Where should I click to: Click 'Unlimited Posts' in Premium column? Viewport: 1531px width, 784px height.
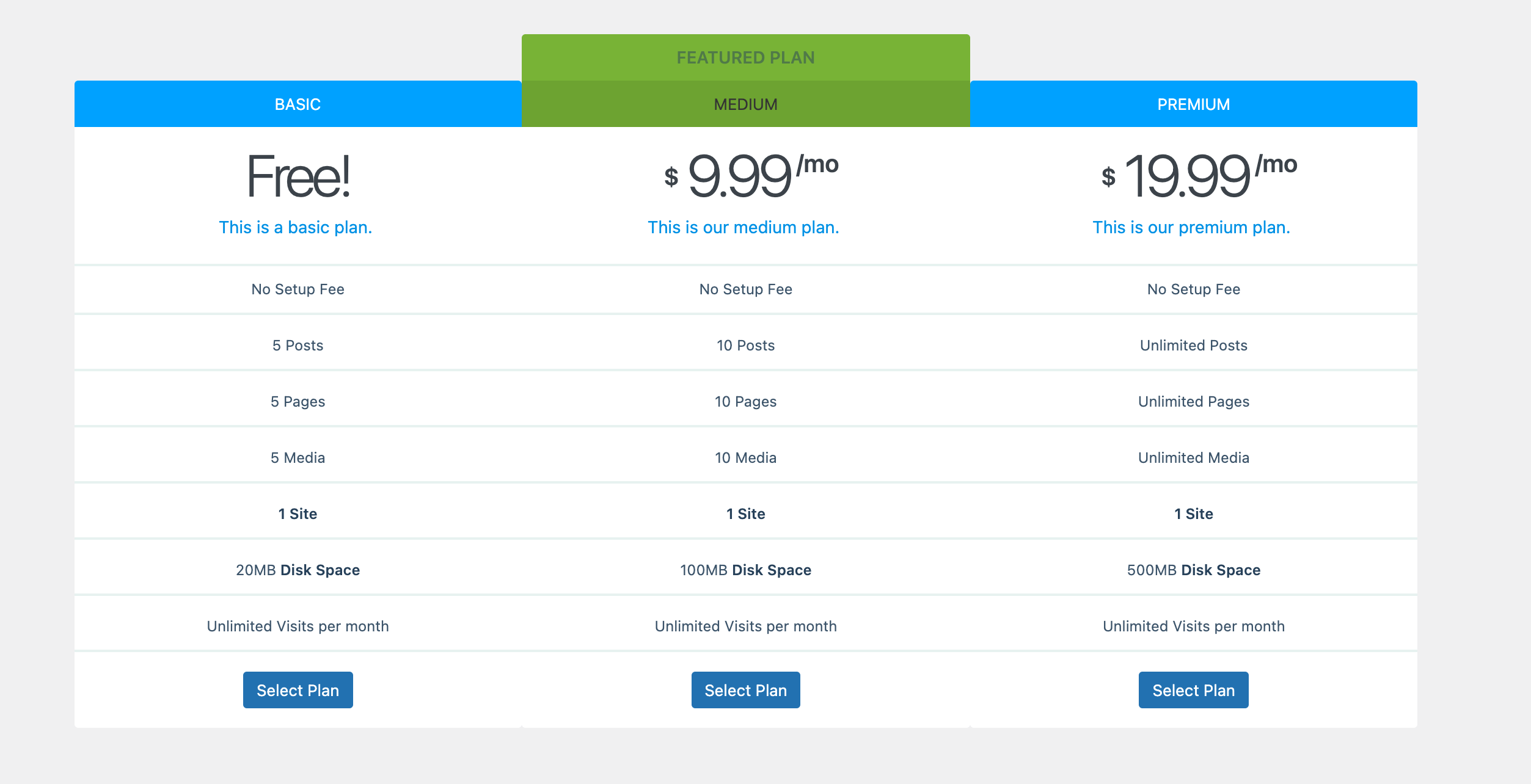[x=1194, y=345]
